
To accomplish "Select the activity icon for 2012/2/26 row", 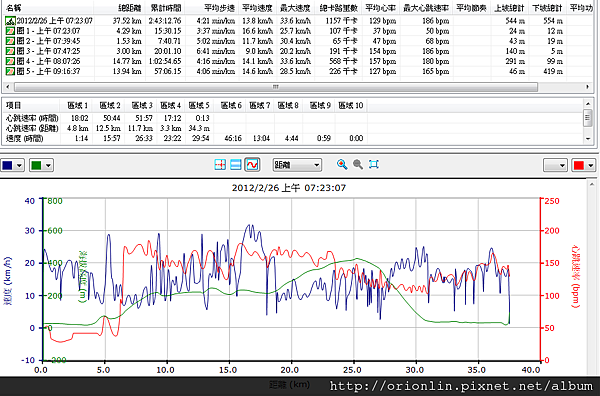I will (10, 21).
